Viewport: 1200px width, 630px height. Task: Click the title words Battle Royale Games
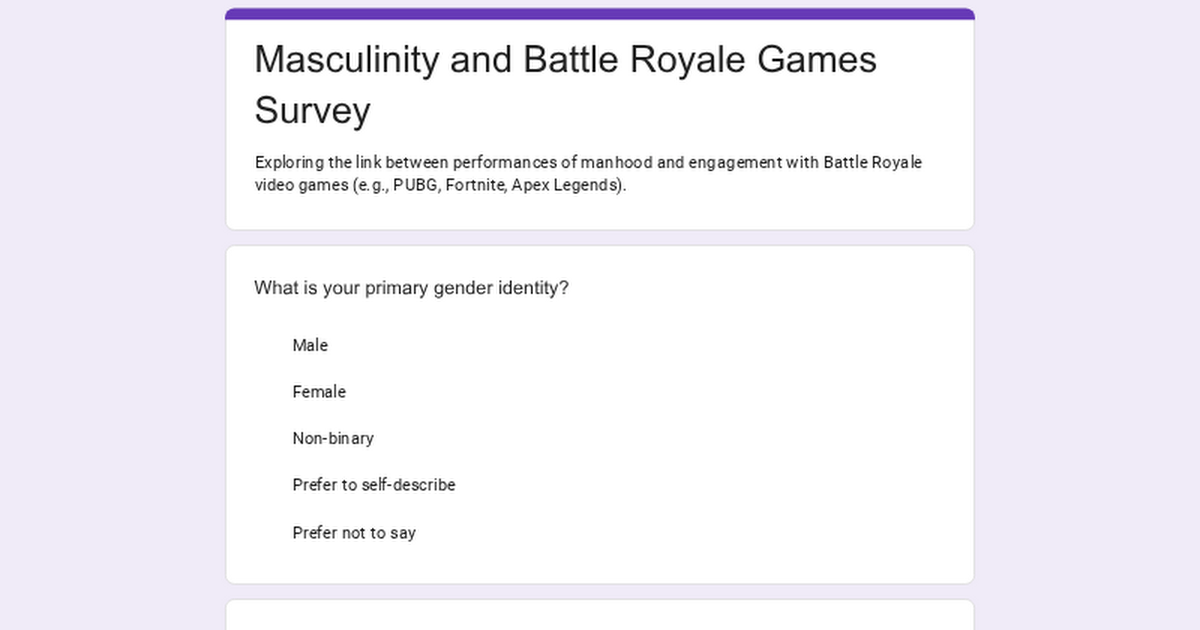[699, 60]
